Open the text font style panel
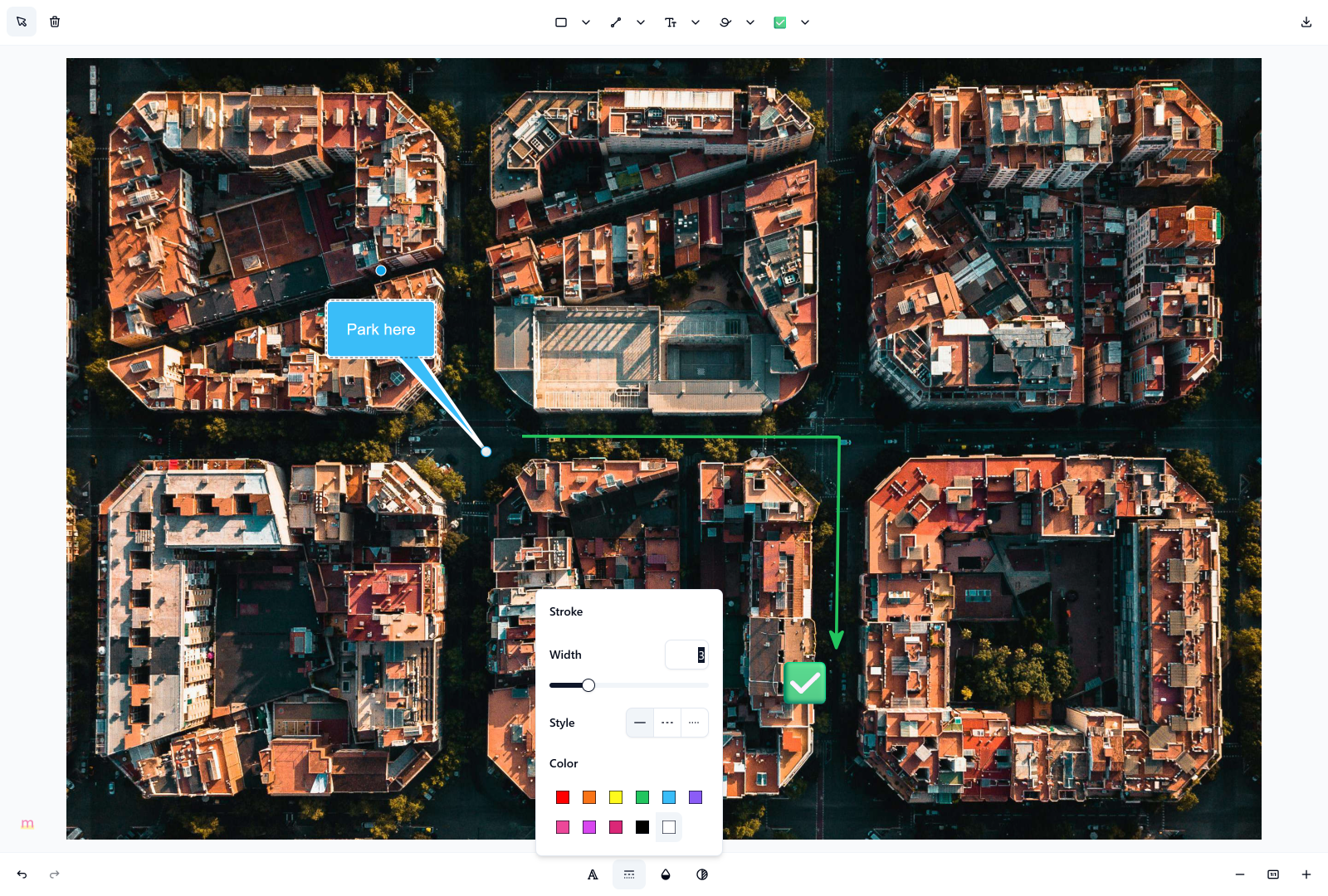 (593, 874)
